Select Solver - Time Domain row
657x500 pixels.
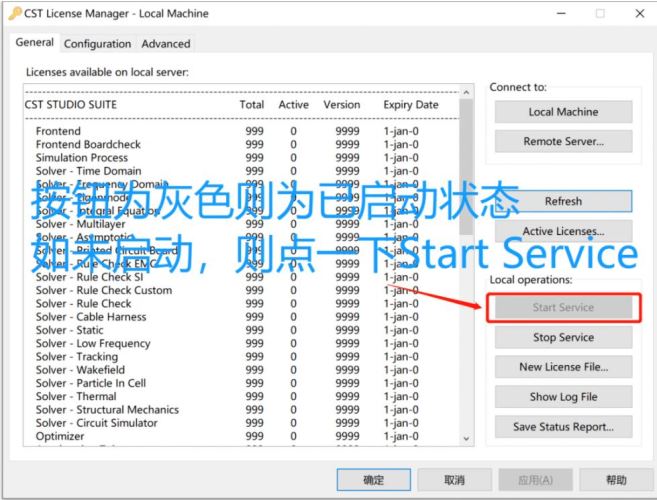coord(241,171)
